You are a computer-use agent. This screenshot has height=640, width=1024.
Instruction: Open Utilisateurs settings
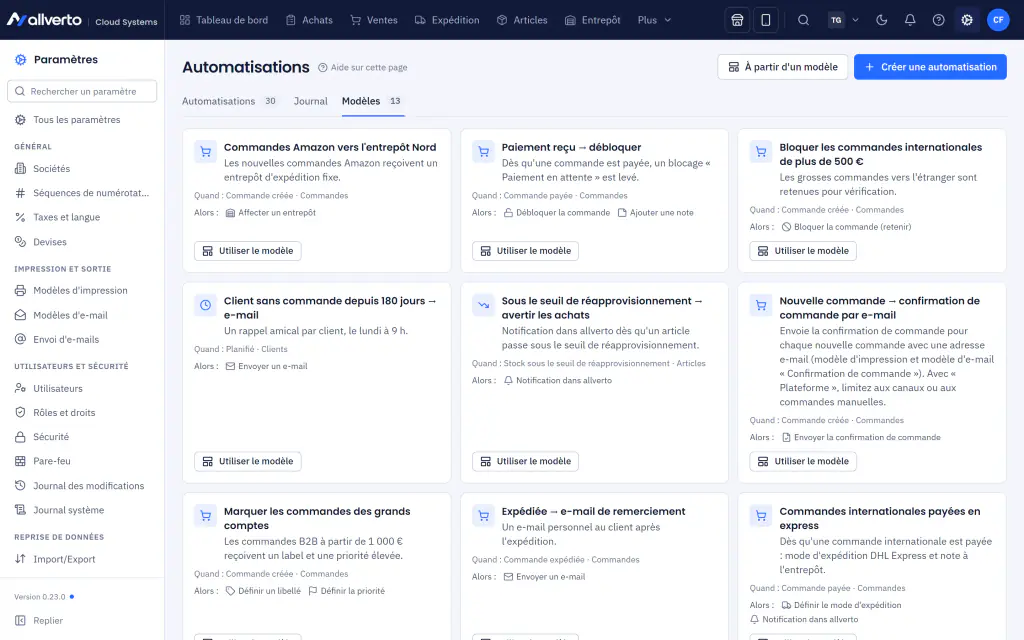(57, 388)
